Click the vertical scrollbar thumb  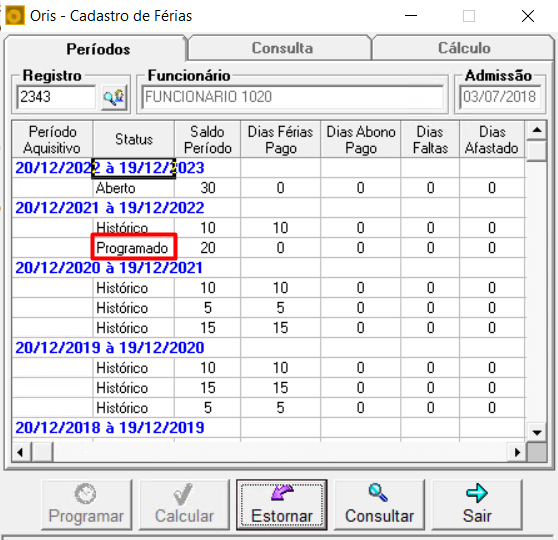point(537,151)
